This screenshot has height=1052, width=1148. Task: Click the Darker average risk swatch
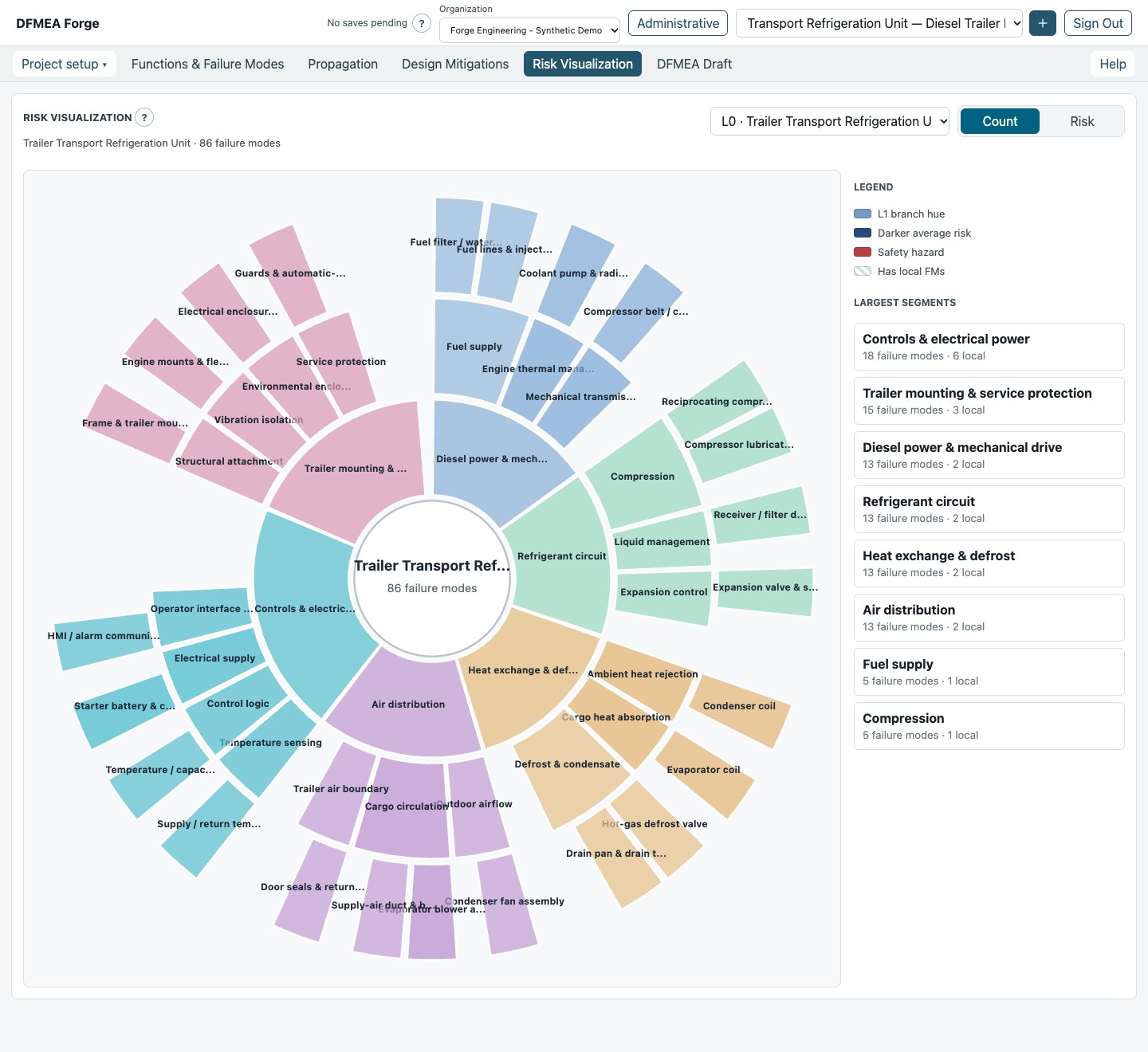tap(863, 233)
